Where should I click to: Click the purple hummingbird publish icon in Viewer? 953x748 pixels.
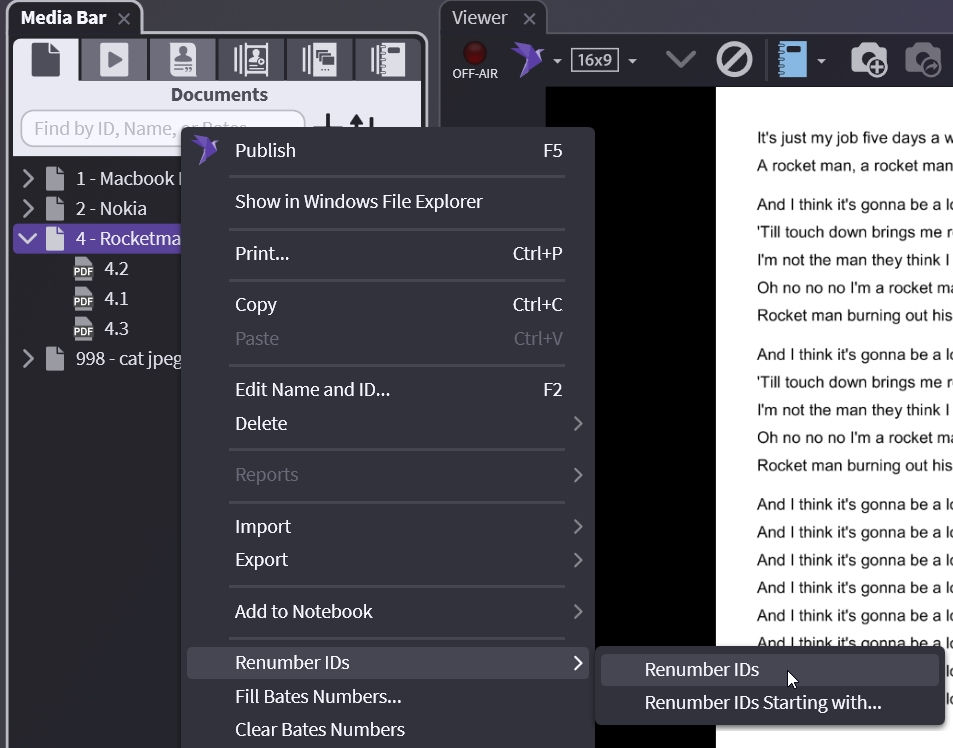[527, 60]
